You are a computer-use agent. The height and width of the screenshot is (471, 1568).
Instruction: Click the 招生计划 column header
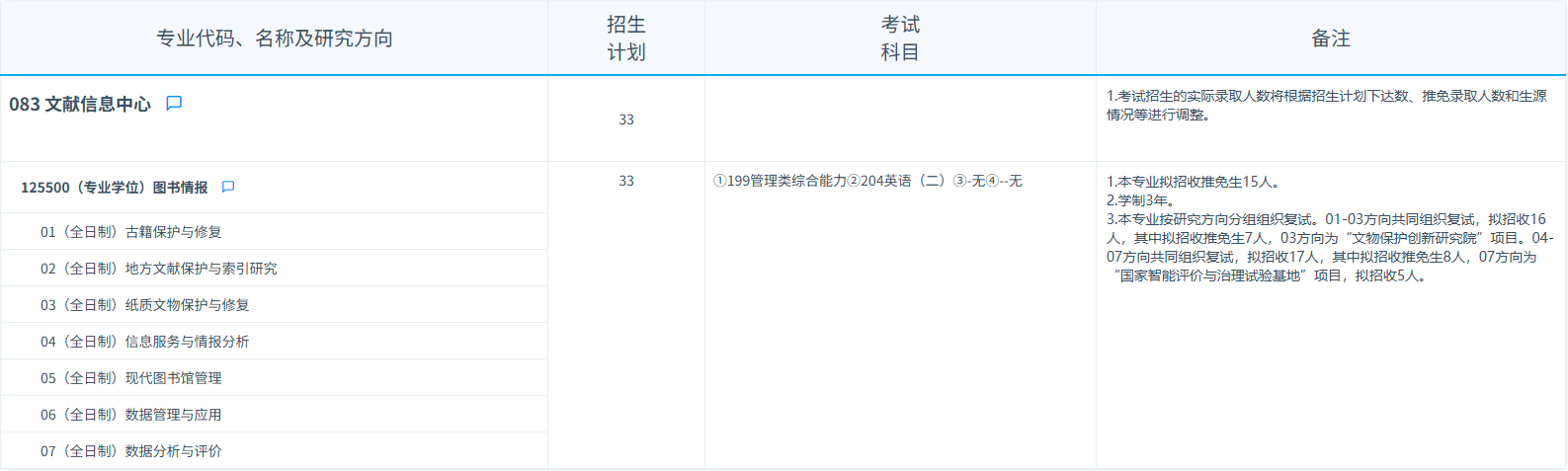[626, 39]
